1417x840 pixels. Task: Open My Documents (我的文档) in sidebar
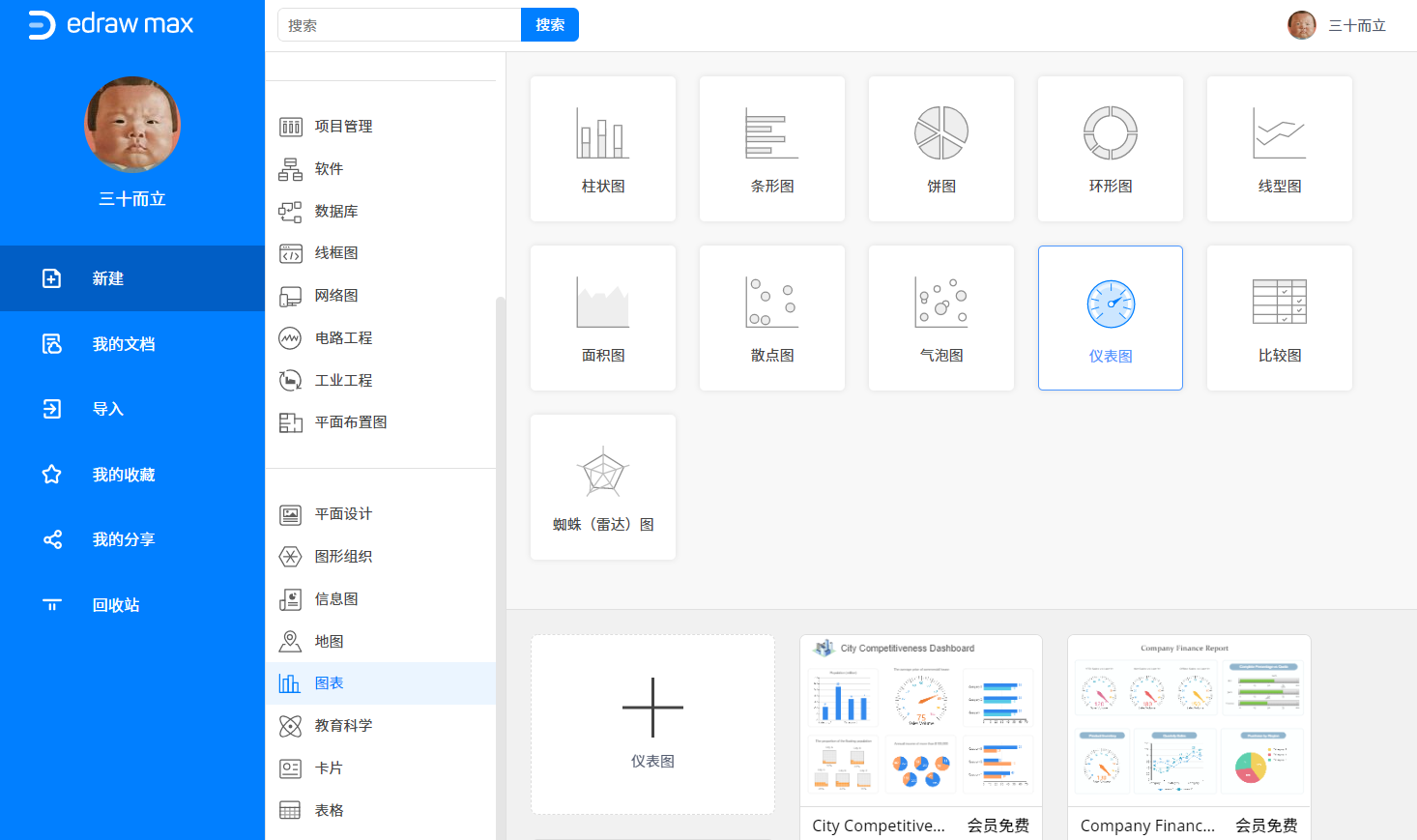(x=123, y=344)
